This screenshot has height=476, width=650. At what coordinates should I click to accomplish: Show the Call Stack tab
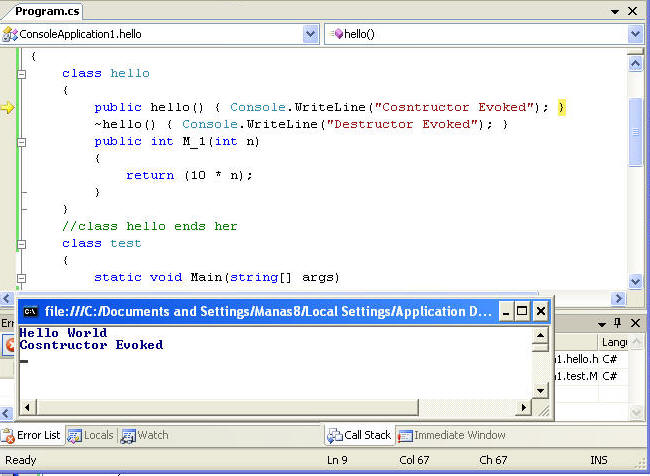tap(359, 435)
